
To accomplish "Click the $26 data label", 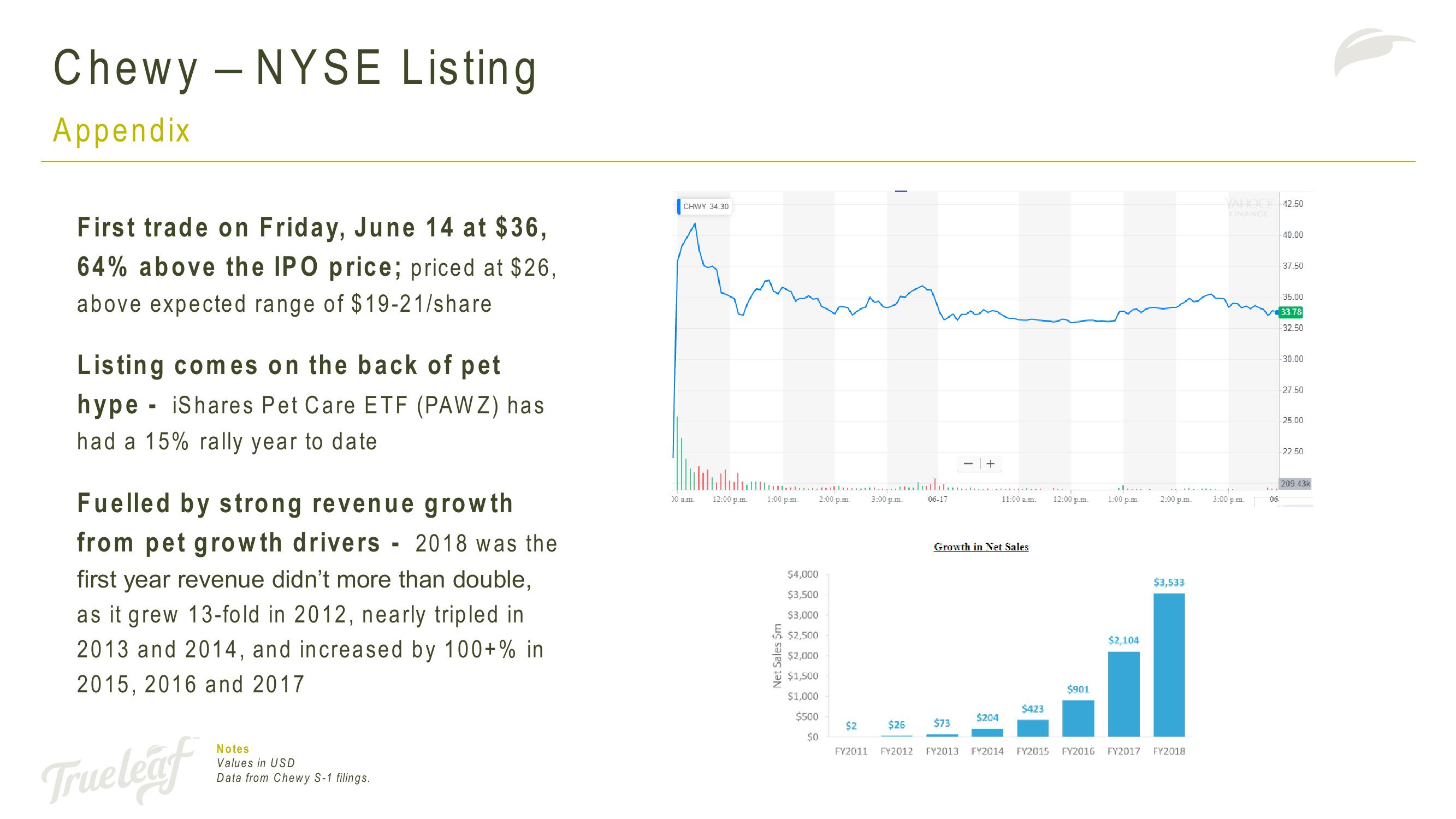I will pos(896,725).
